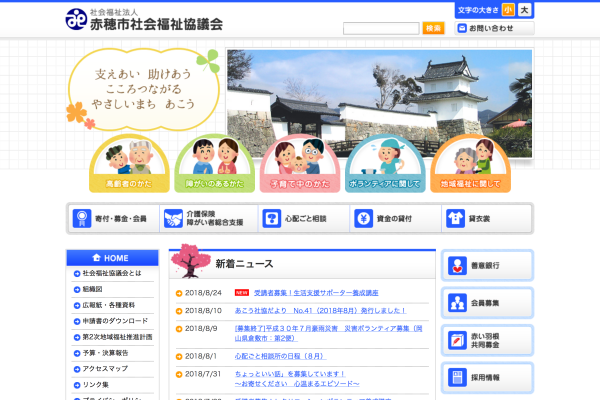Click the house icon next to HOME
The width and height of the screenshot is (600, 400).
[x=96, y=258]
